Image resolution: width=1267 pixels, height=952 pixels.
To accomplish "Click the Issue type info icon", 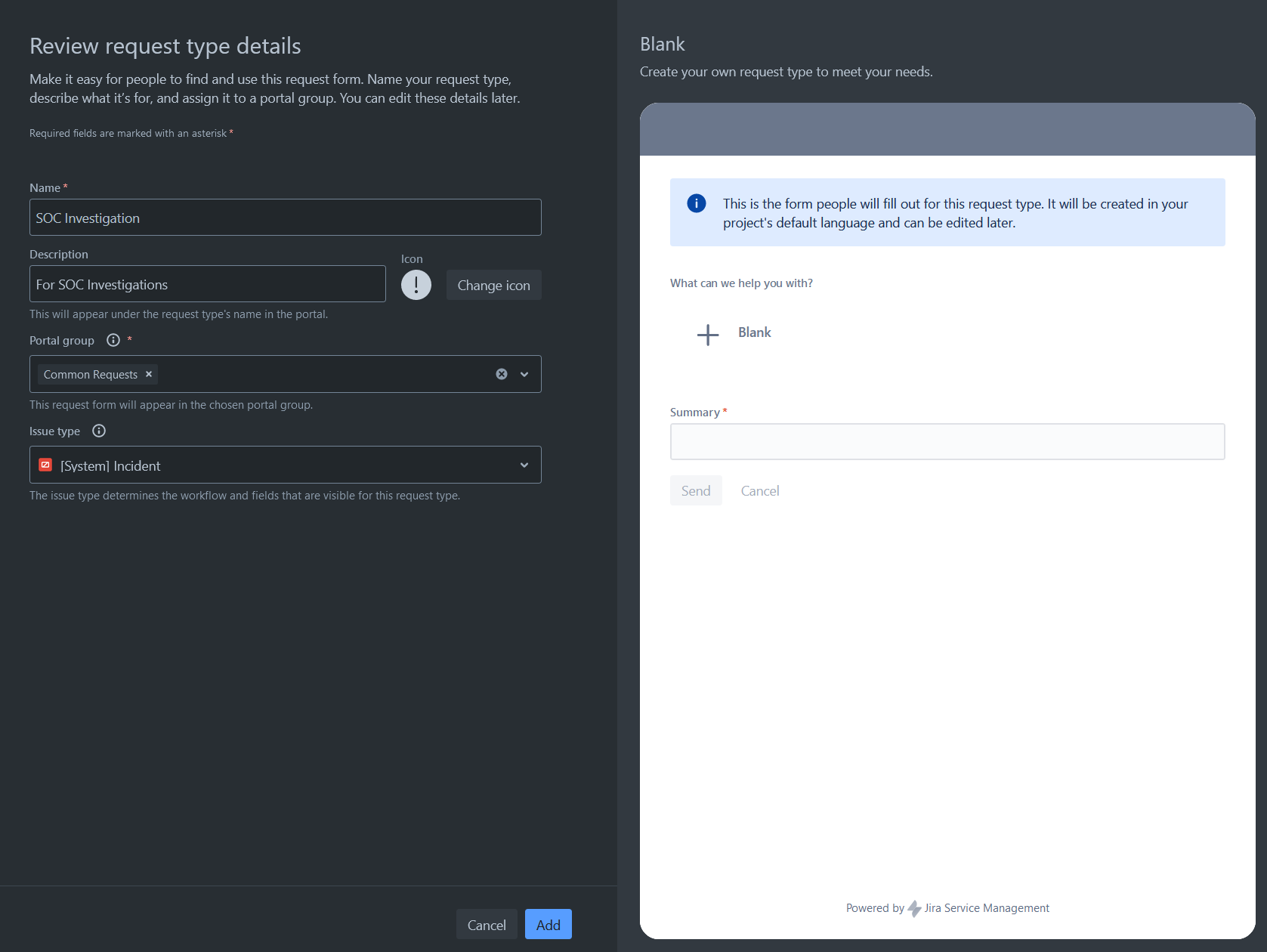I will pyautogui.click(x=99, y=431).
